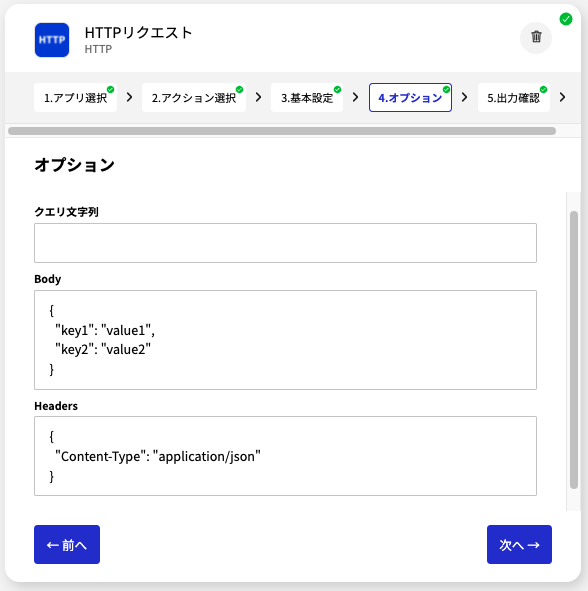Focus the クエリ文字列 input field
This screenshot has width=588, height=591.
[285, 243]
